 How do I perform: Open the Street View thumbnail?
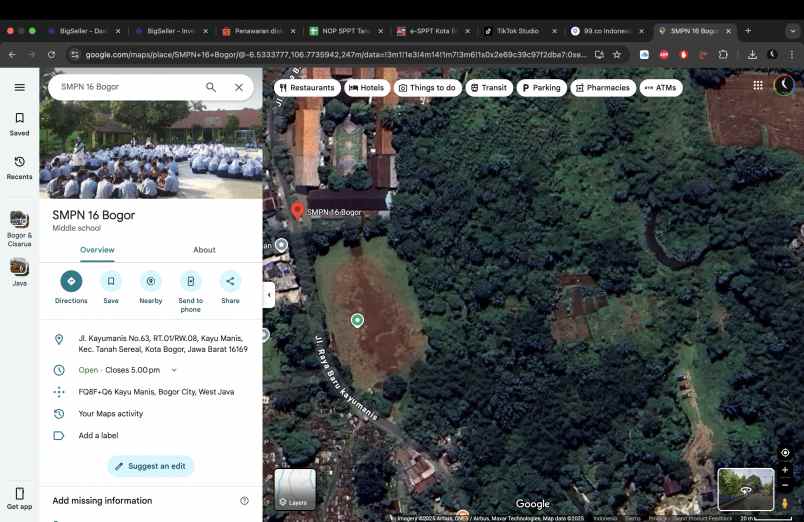[x=746, y=489]
